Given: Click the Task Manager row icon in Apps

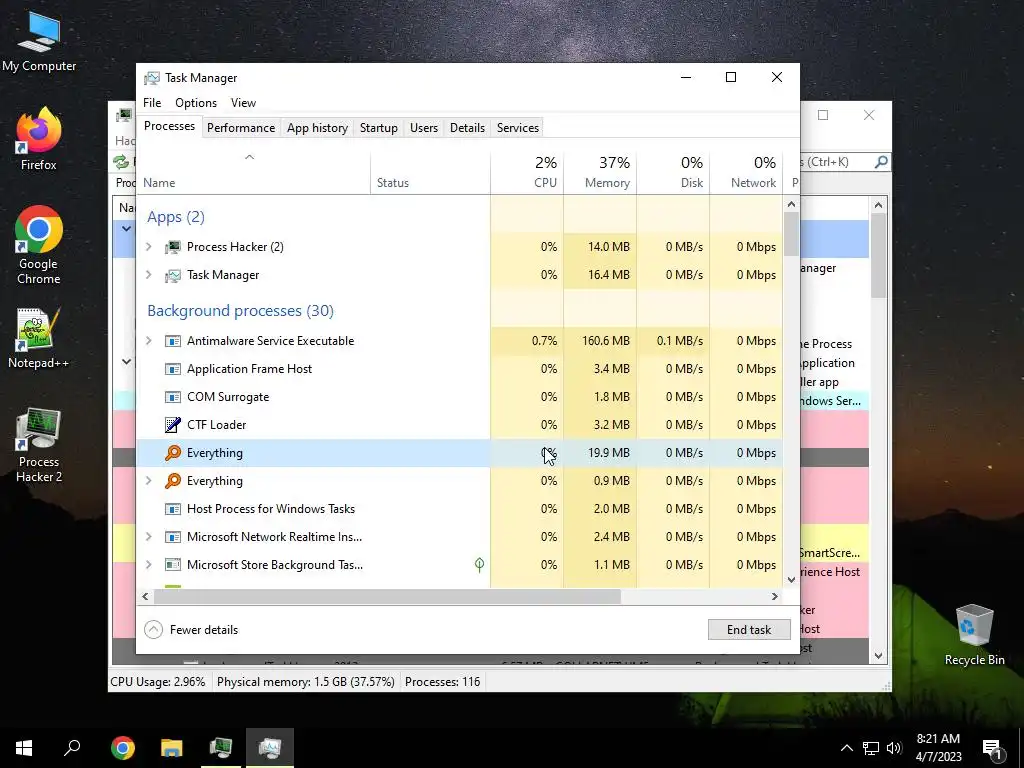Looking at the screenshot, I should click(173, 275).
